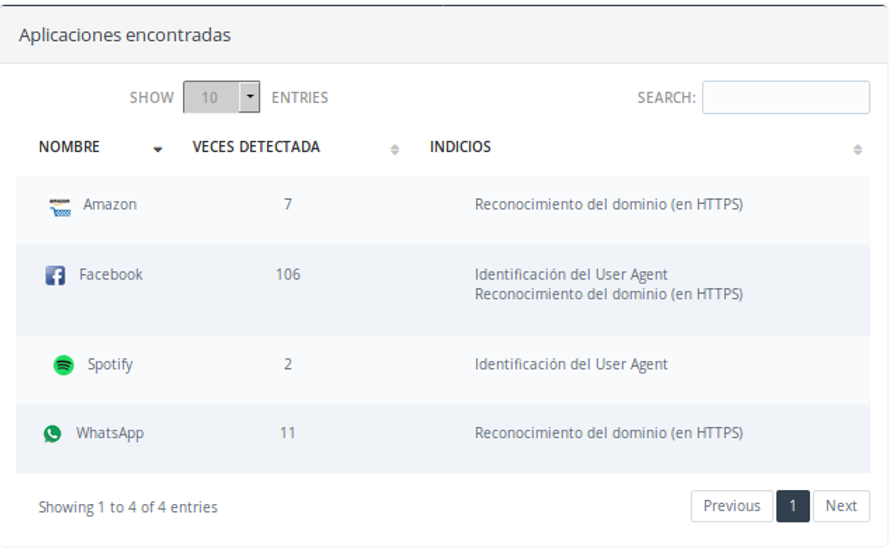896x550 pixels.
Task: Sort by the Nombre column arrow
Action: click(158, 150)
